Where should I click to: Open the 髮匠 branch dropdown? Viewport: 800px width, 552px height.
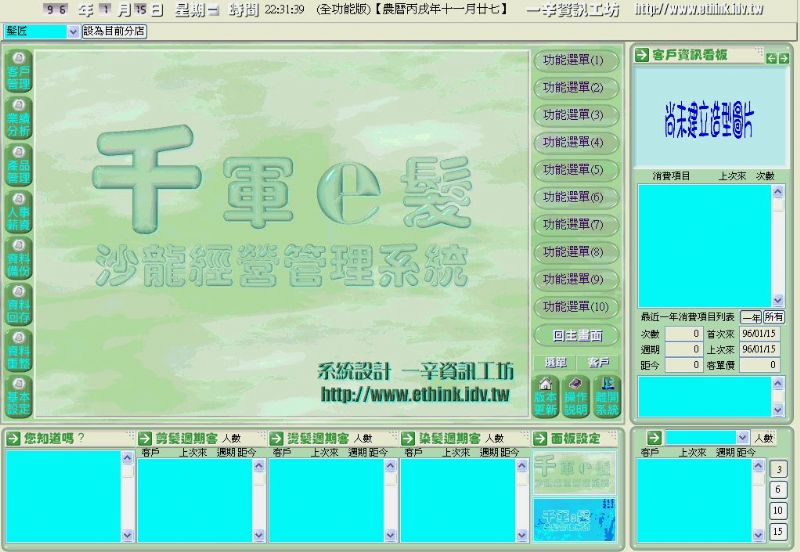point(73,32)
